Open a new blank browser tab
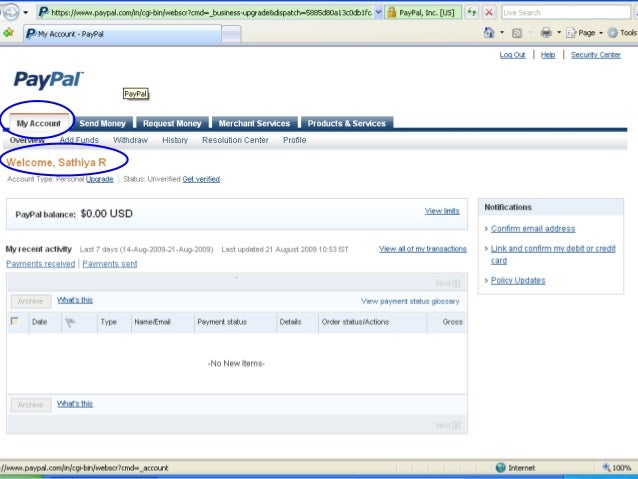Image resolution: width=638 pixels, height=479 pixels. click(x=232, y=34)
